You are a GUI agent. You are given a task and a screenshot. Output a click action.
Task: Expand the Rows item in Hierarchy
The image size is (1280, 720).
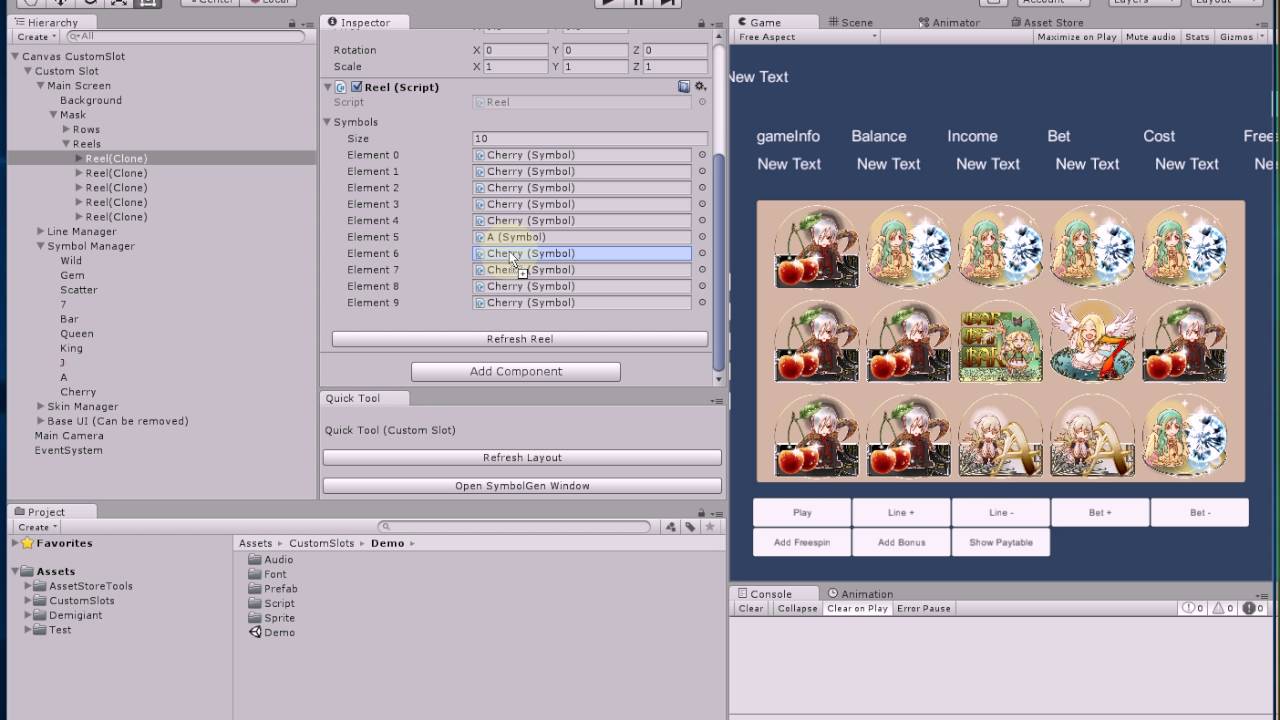click(66, 129)
